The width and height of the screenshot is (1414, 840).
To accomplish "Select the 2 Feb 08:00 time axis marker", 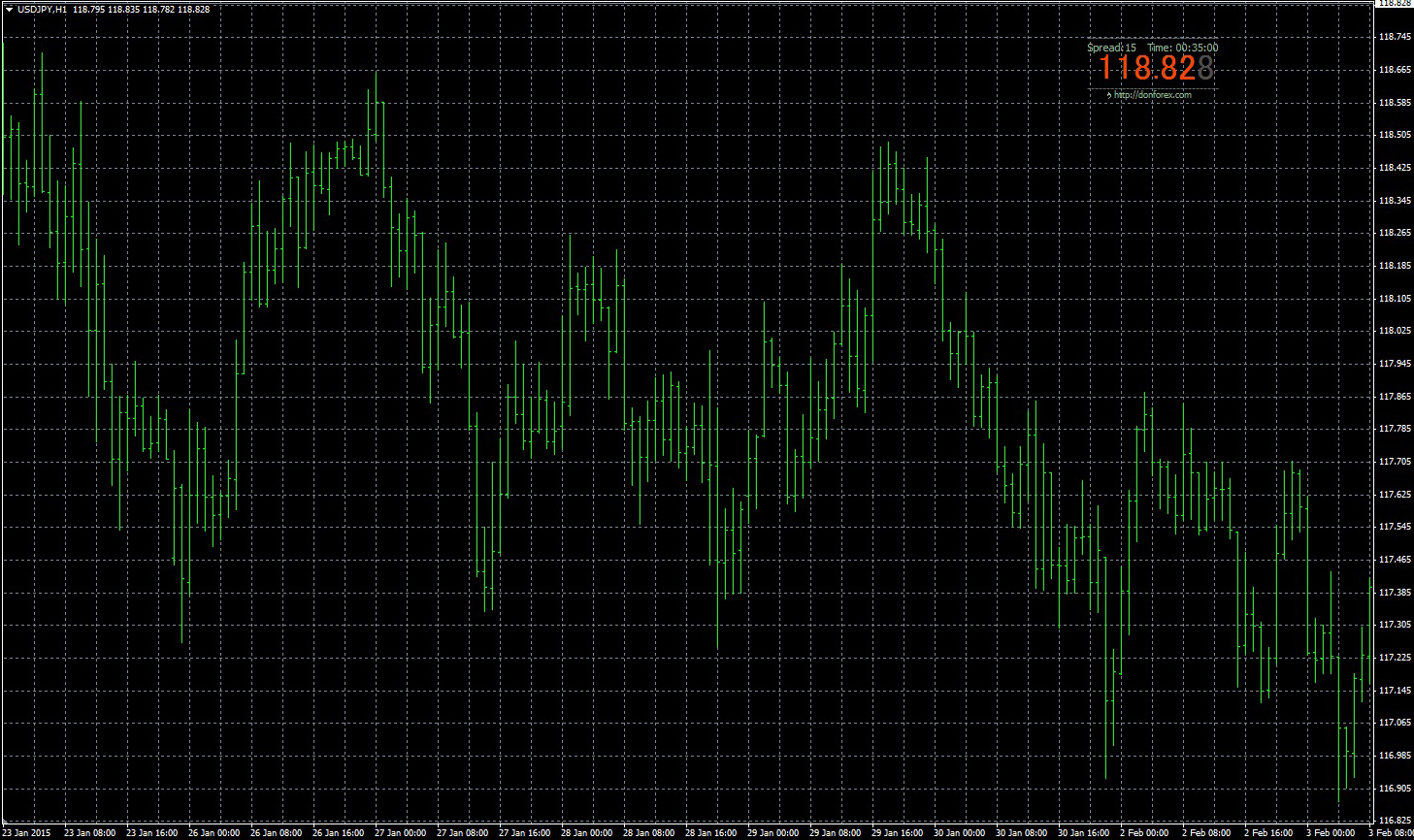I will 1205,832.
